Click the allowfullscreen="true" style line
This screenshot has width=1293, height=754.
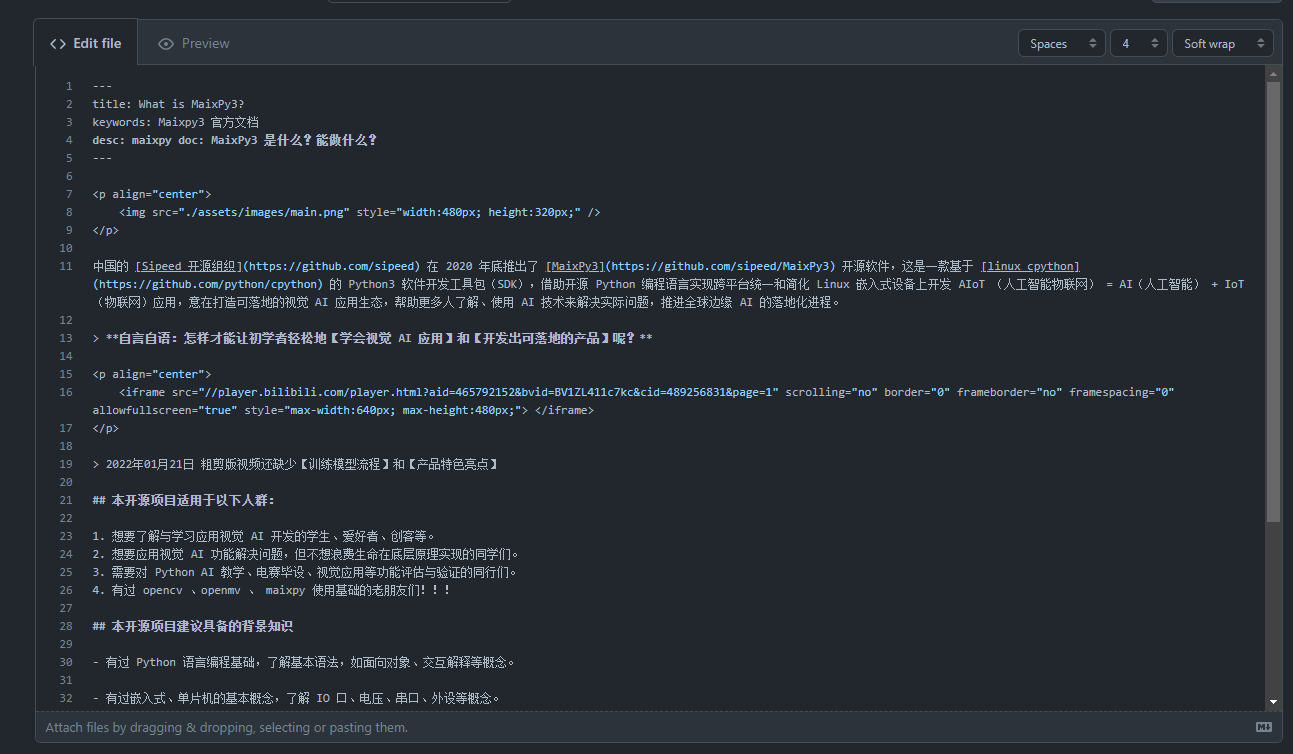tap(343, 410)
